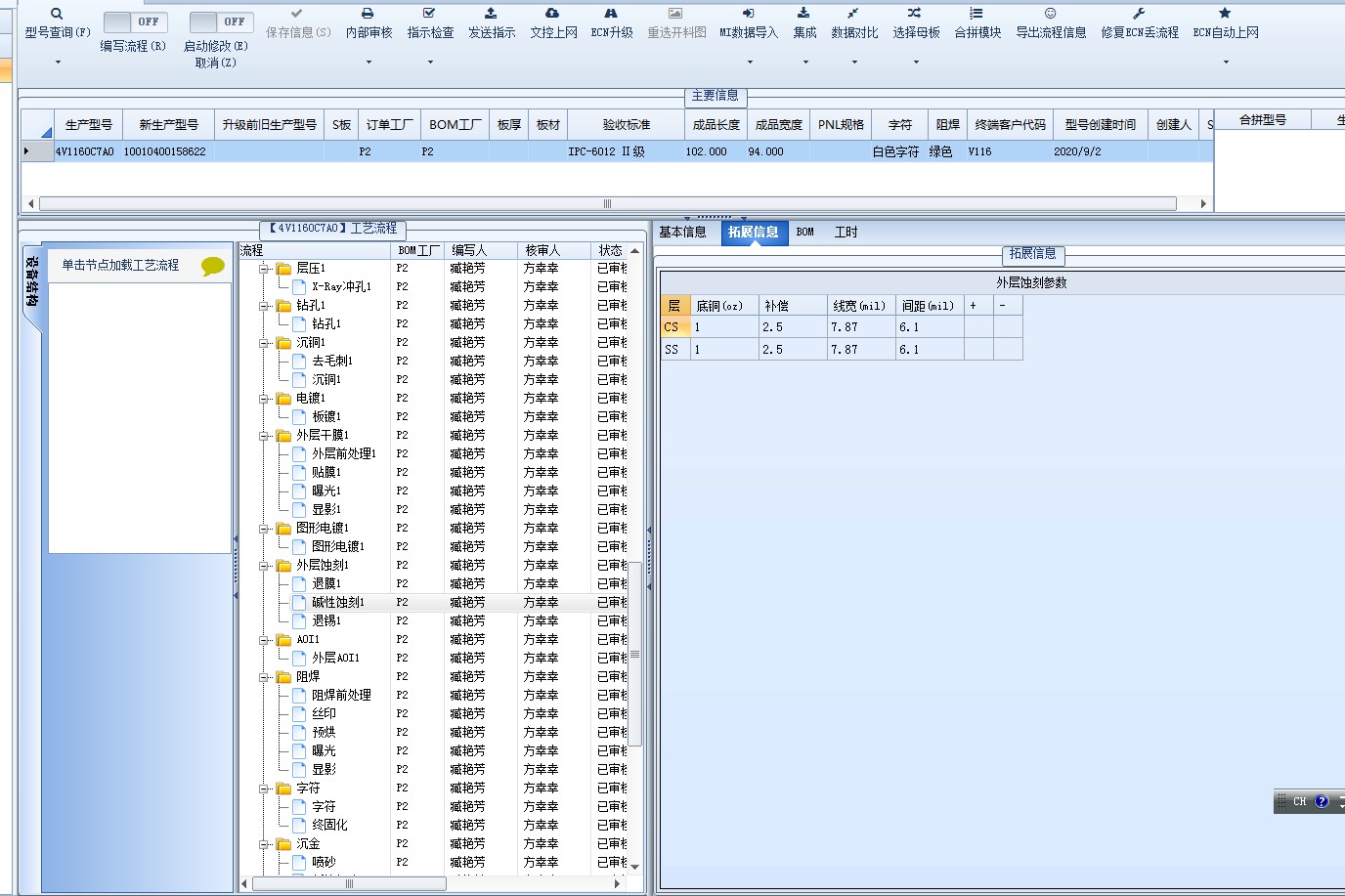Click the 合拼模块 list icon
The image size is (1345, 896).
976,14
